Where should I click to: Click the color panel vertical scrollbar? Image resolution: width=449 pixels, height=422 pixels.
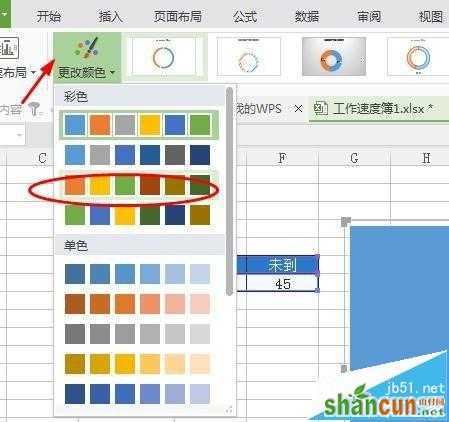pyautogui.click(x=229, y=191)
